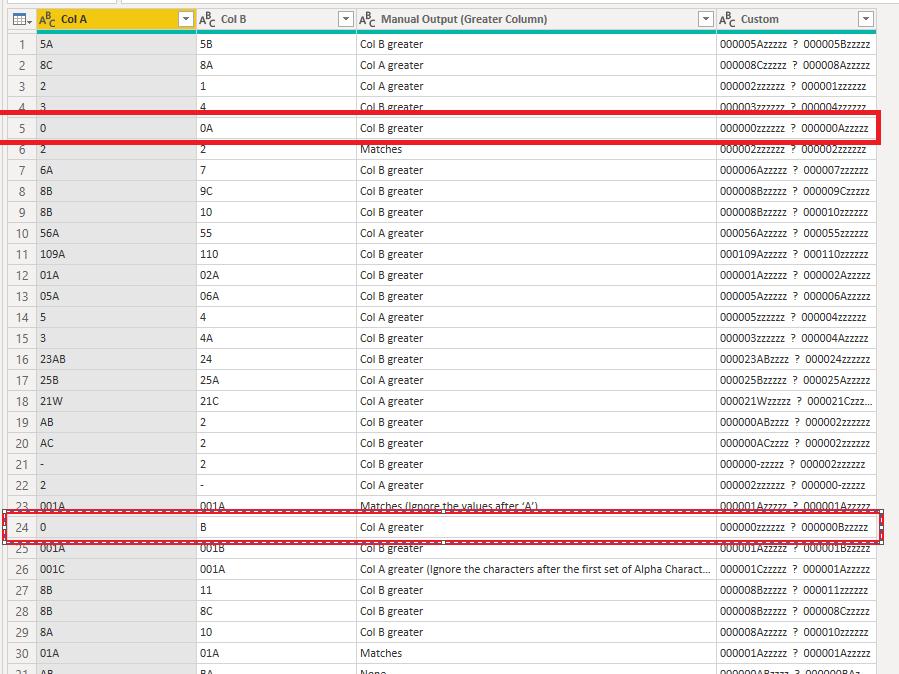
Task: Select the Custom cell in row 18
Action: pyautogui.click(x=796, y=401)
